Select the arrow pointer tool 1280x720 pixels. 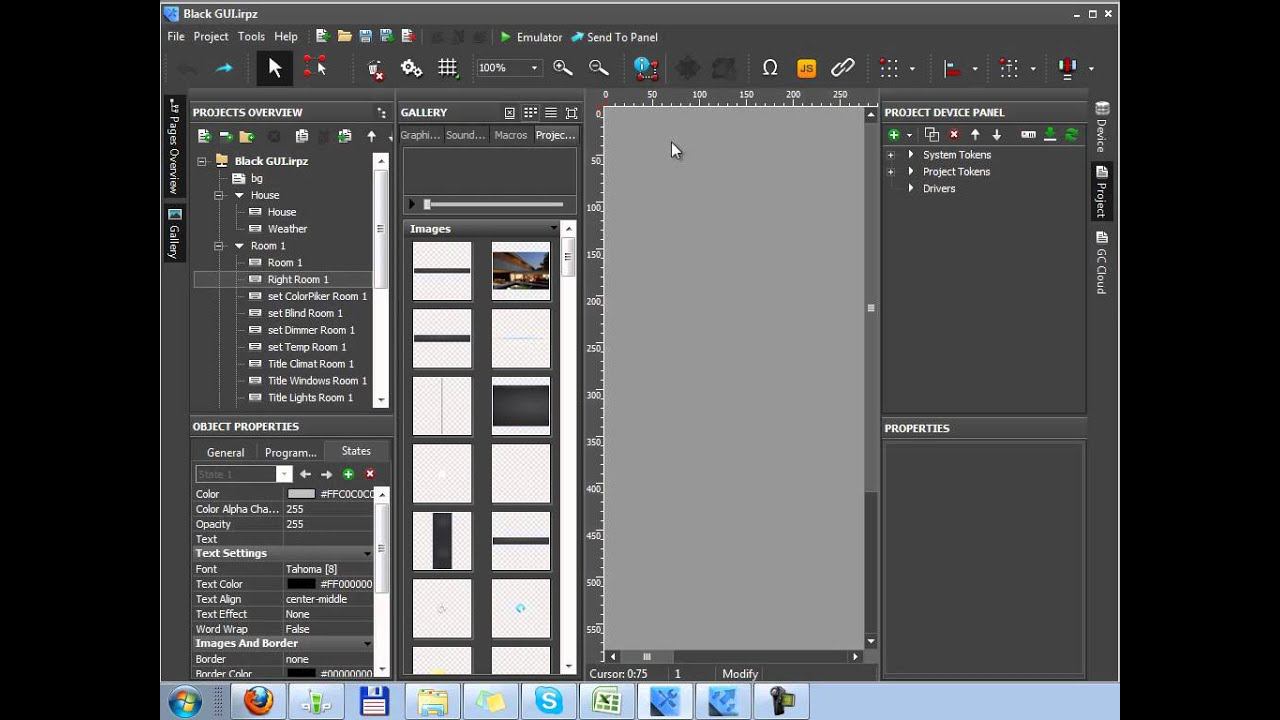pyautogui.click(x=275, y=68)
